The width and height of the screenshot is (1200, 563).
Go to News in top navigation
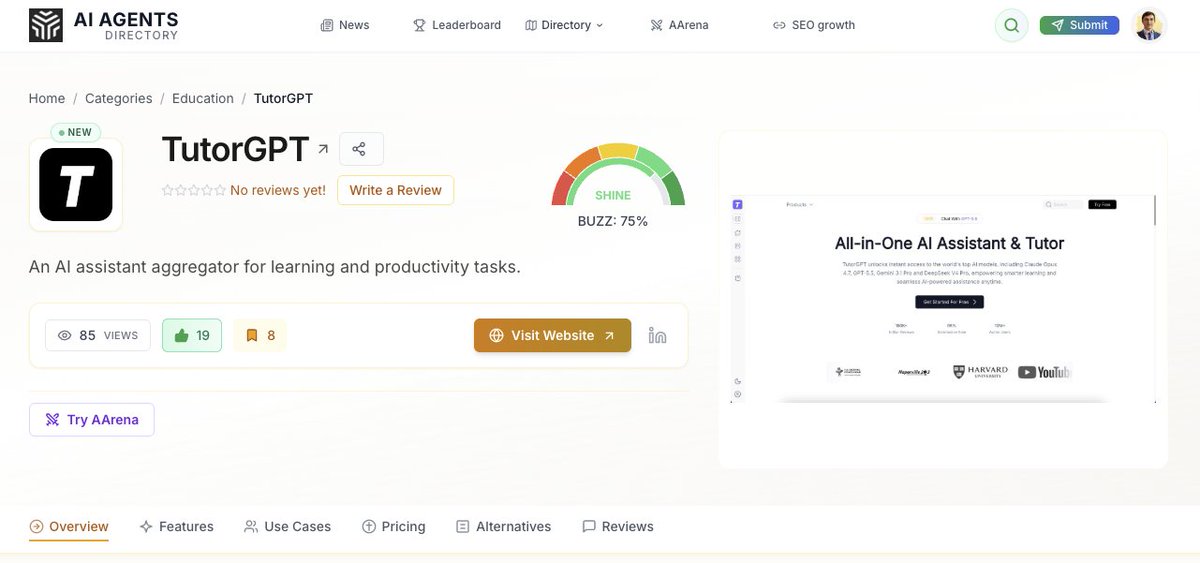(x=345, y=25)
